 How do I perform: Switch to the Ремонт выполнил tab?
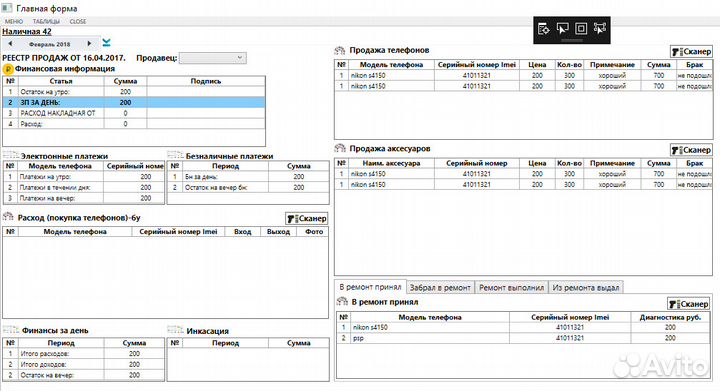tap(512, 287)
